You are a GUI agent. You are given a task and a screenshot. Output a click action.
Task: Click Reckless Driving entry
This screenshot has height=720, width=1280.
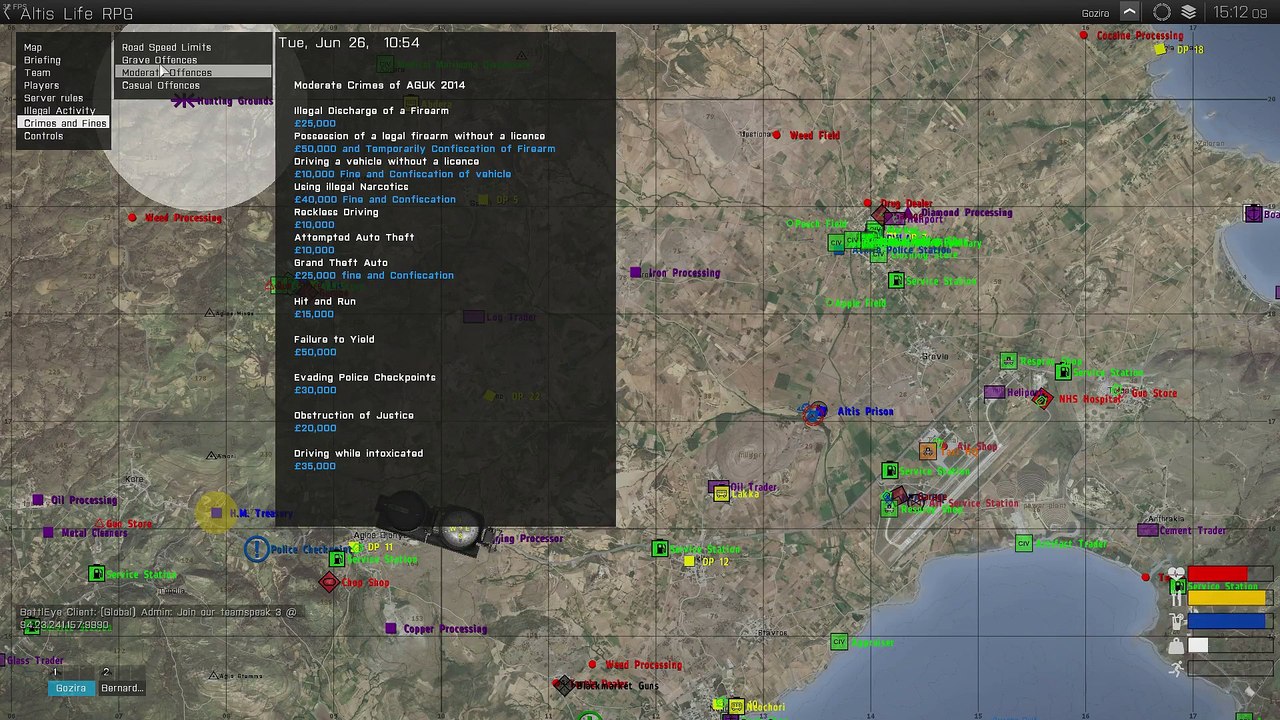click(x=336, y=212)
